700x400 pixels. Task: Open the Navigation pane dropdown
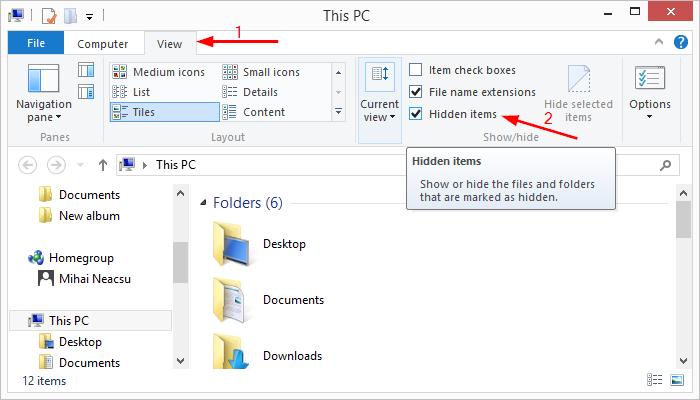[44, 94]
